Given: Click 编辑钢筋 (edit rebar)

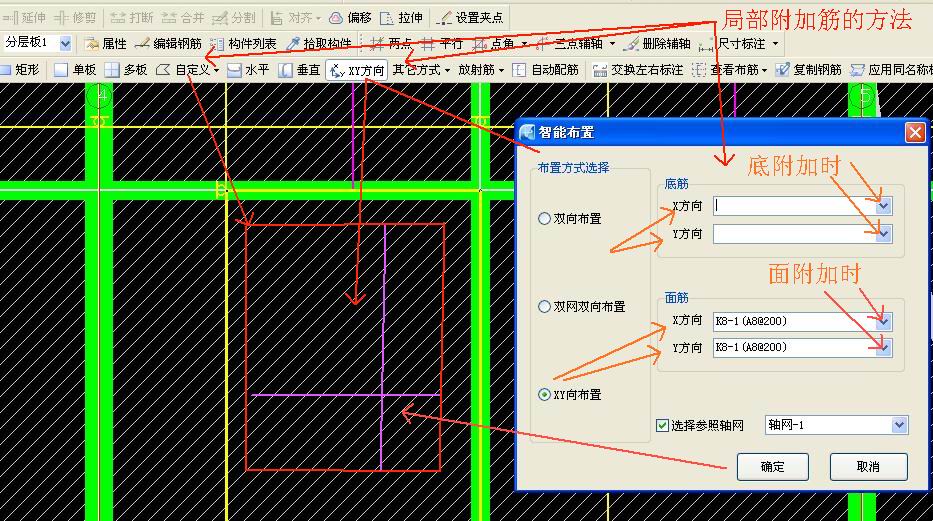Looking at the screenshot, I should (168, 43).
